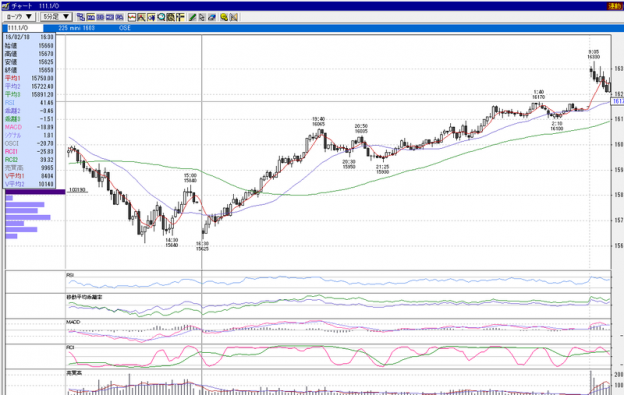Open the 5分足 timeframe dropdown

(56, 17)
